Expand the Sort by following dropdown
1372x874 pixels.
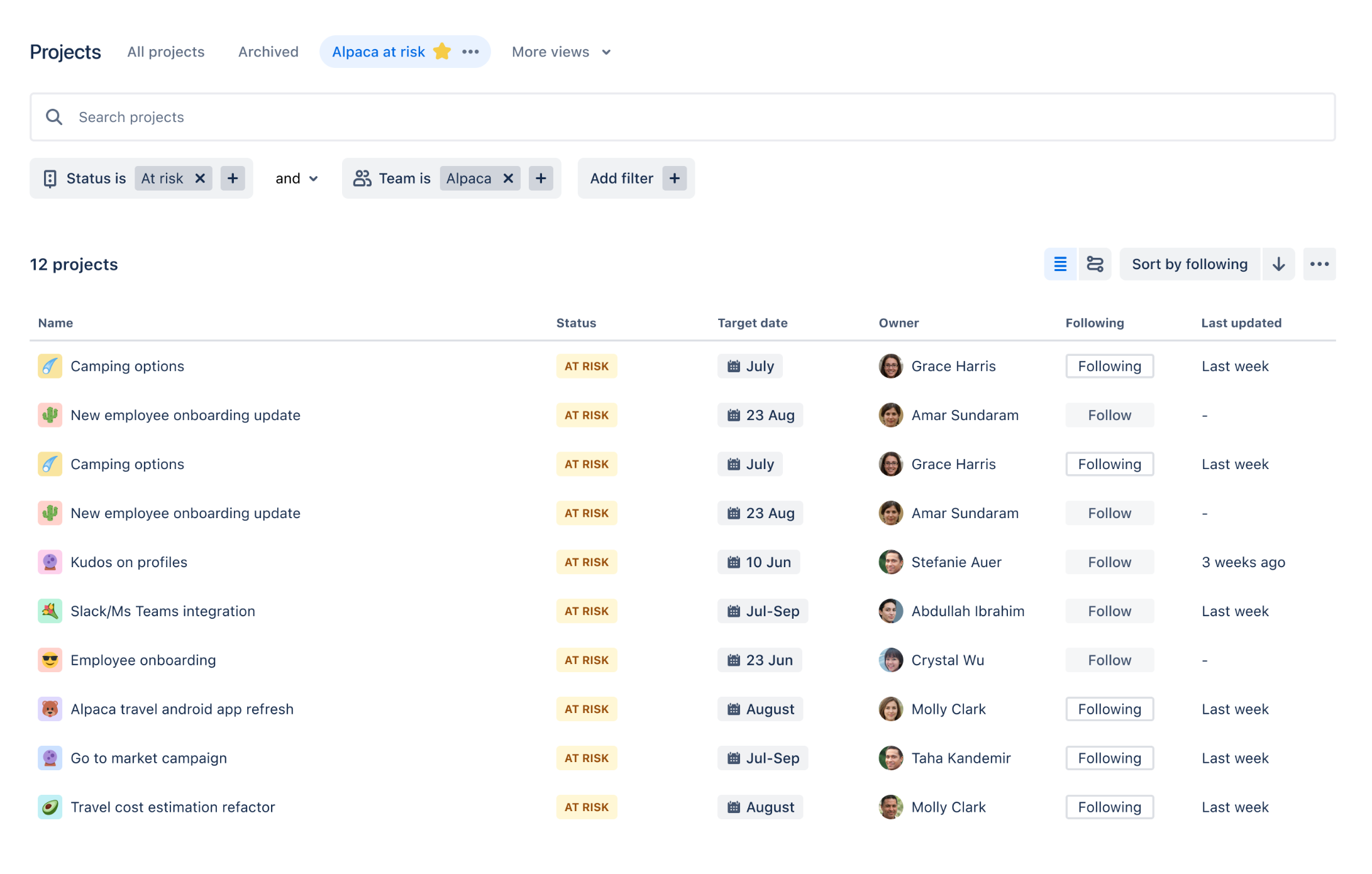coord(1189,264)
